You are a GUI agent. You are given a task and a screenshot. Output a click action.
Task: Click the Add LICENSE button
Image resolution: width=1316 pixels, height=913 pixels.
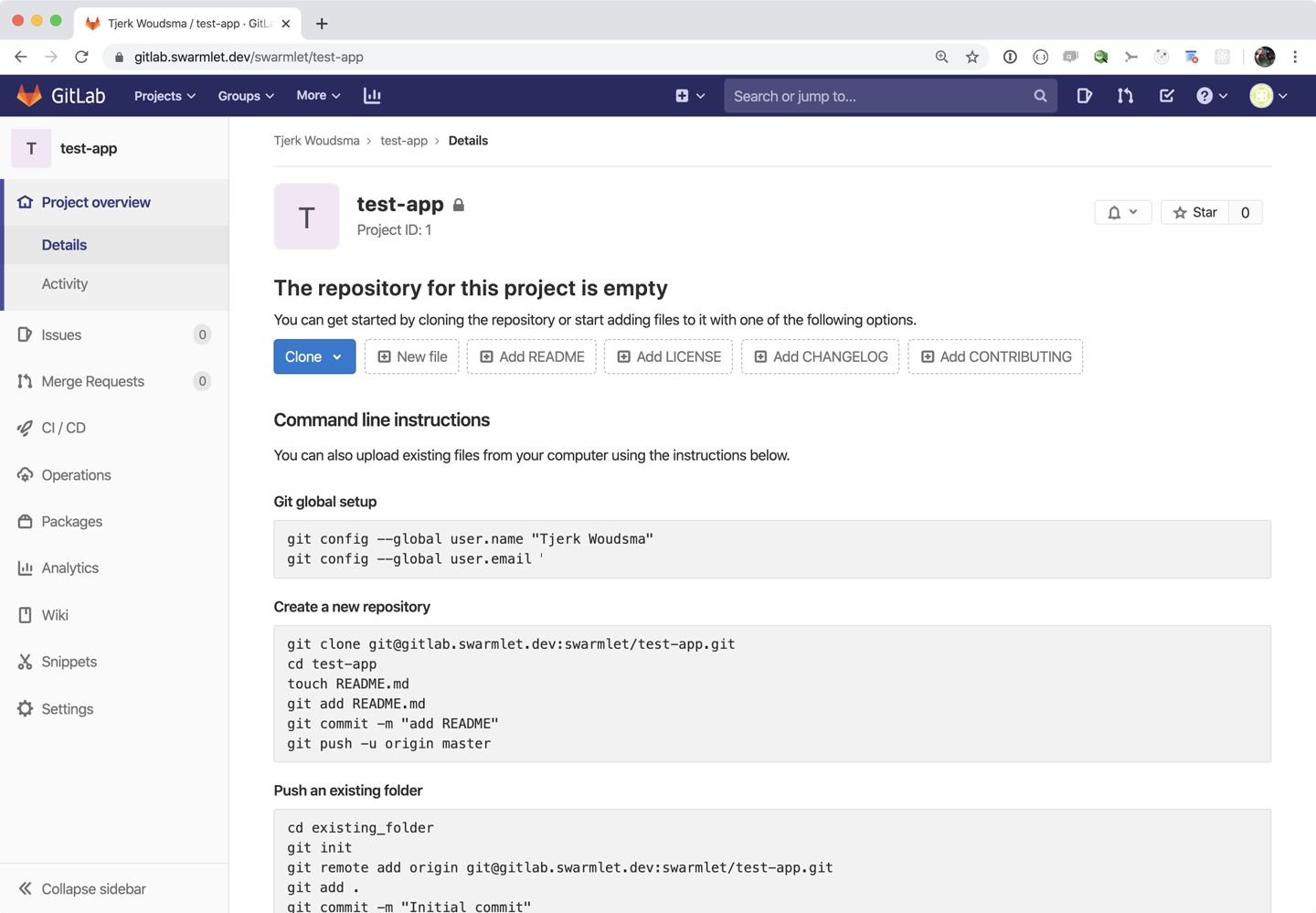point(668,357)
